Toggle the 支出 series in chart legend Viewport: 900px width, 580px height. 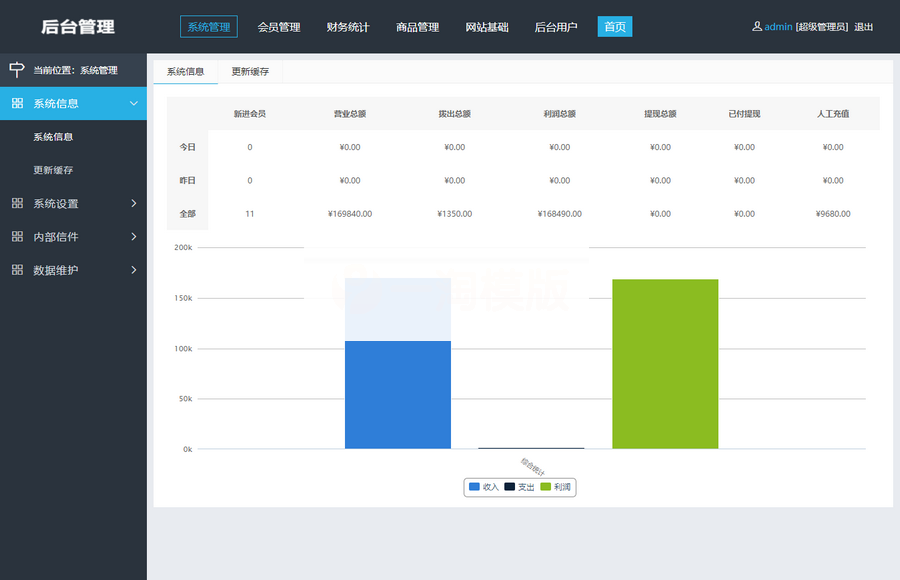(x=519, y=487)
